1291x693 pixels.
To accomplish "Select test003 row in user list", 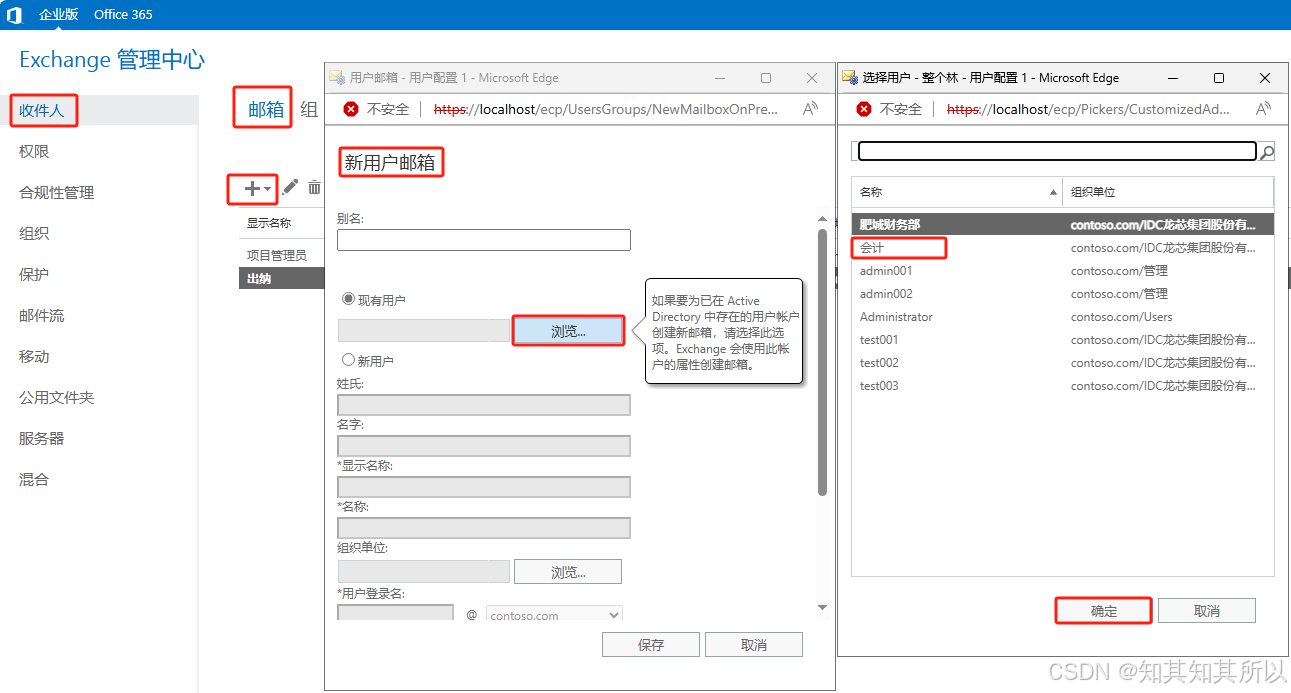I will click(1063, 386).
